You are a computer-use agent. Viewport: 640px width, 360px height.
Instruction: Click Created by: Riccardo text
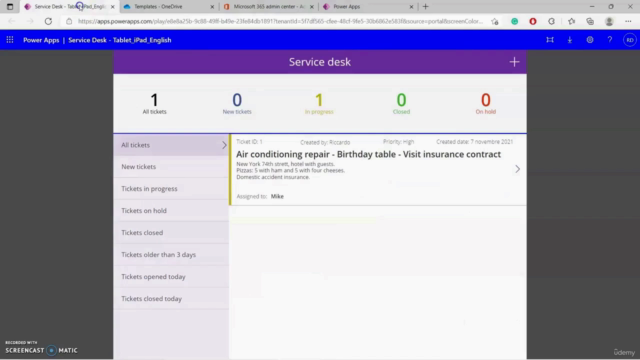(x=325, y=142)
